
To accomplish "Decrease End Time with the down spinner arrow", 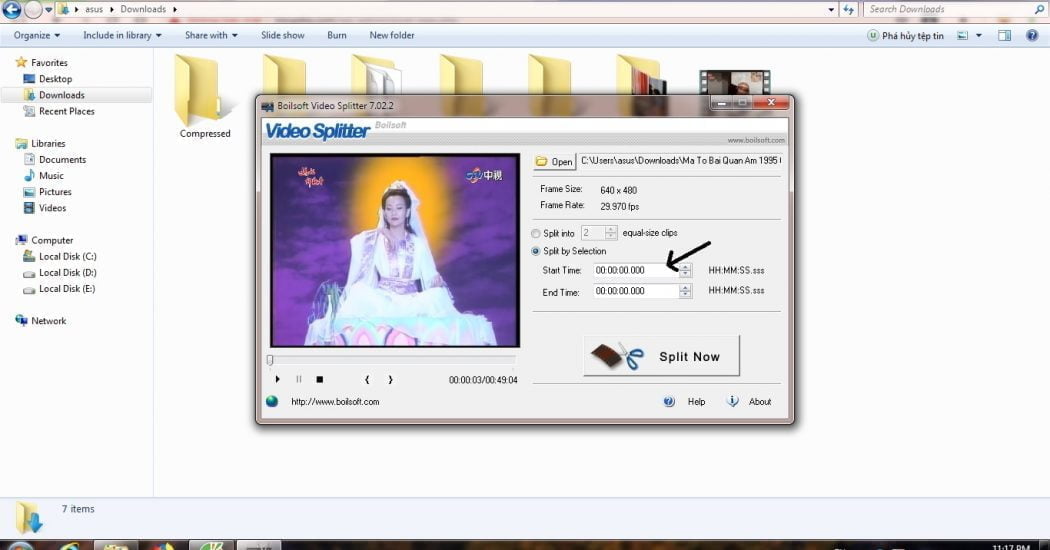I will [x=684, y=295].
